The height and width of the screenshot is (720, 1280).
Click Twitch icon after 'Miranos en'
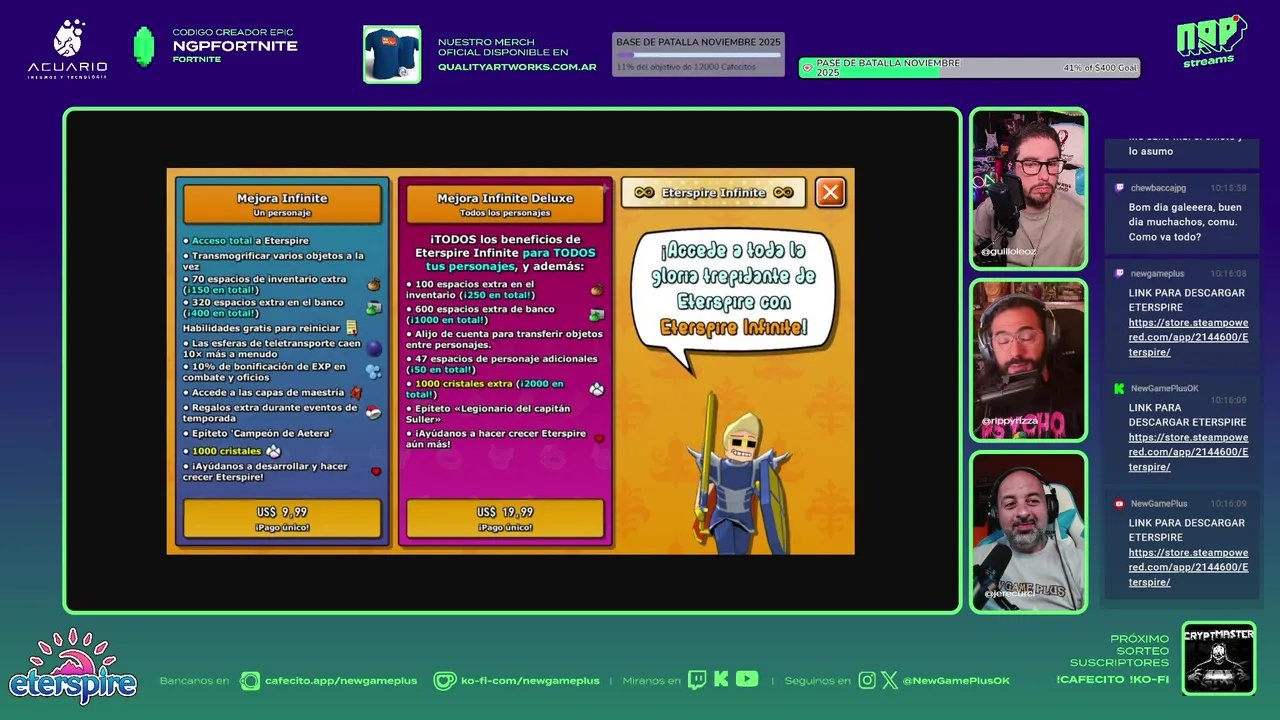pos(697,680)
